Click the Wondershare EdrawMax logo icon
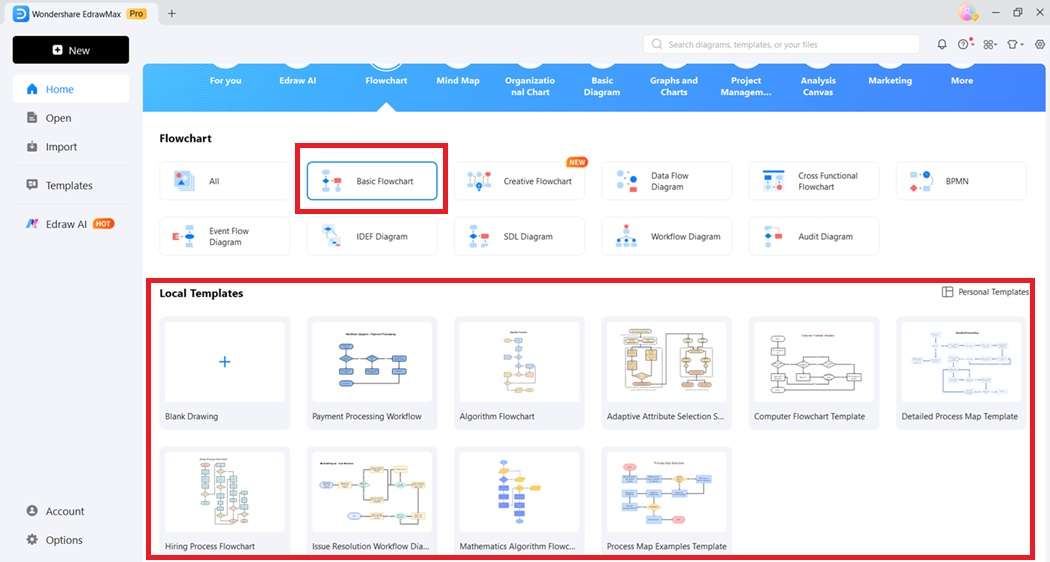 point(21,13)
